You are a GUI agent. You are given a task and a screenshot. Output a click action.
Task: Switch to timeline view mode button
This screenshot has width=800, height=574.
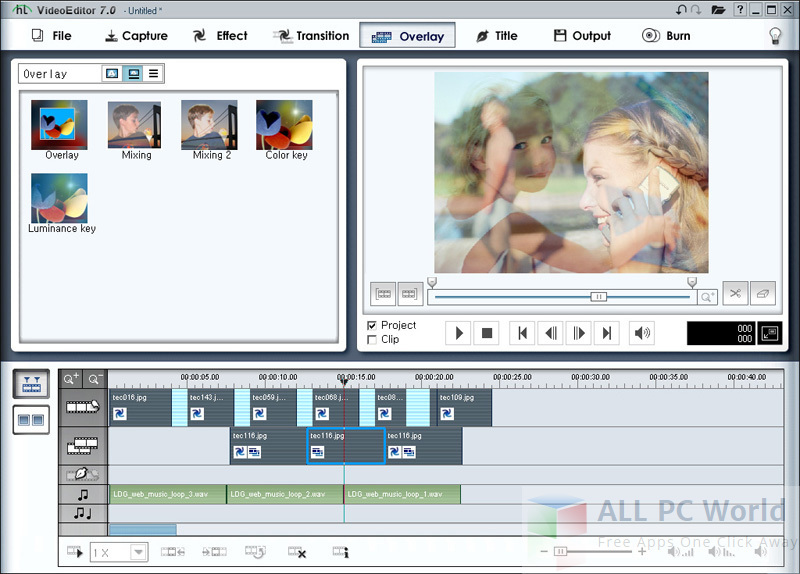pos(32,384)
